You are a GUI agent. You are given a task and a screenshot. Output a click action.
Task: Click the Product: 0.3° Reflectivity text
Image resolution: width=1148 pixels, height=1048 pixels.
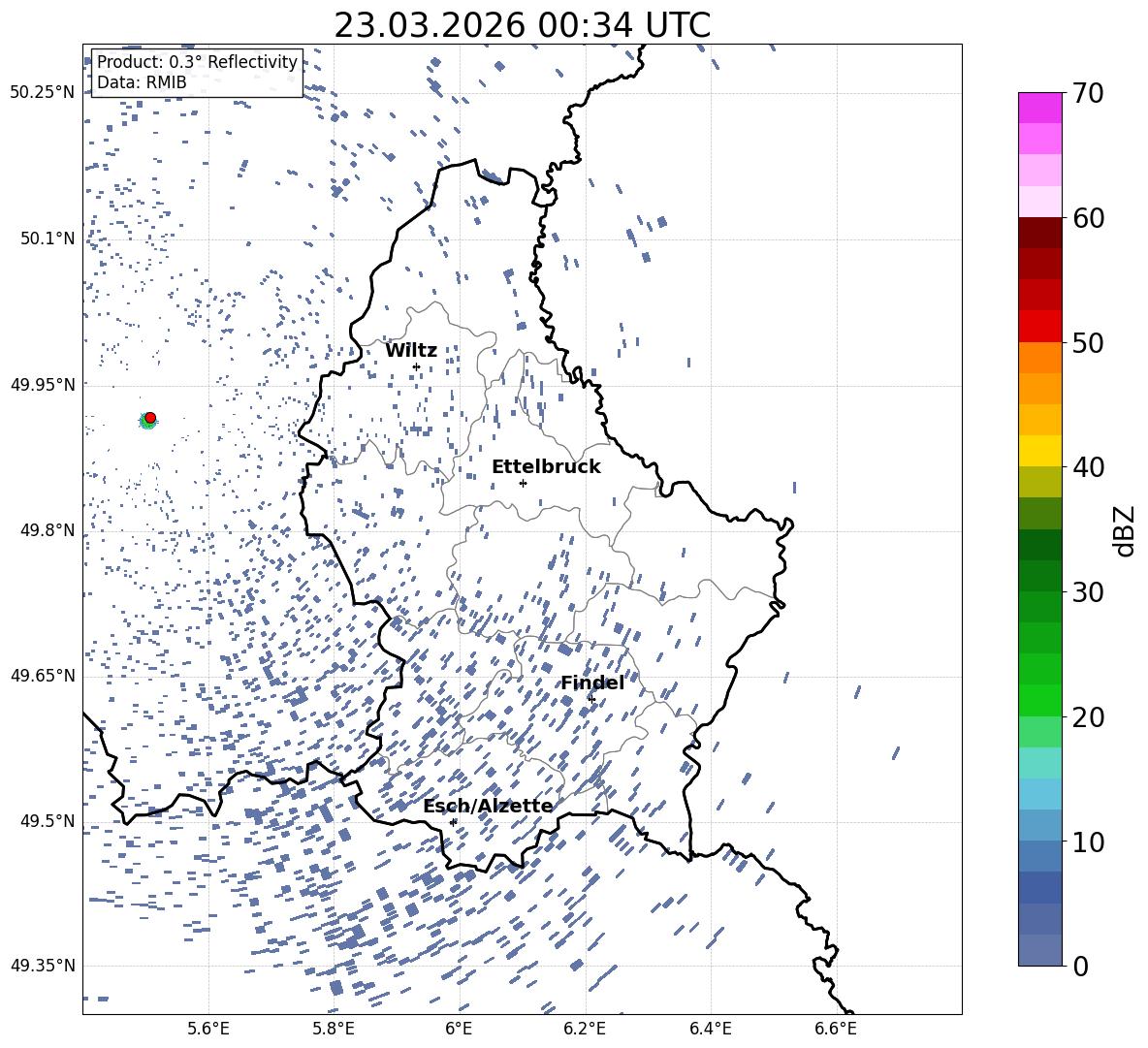tap(197, 62)
